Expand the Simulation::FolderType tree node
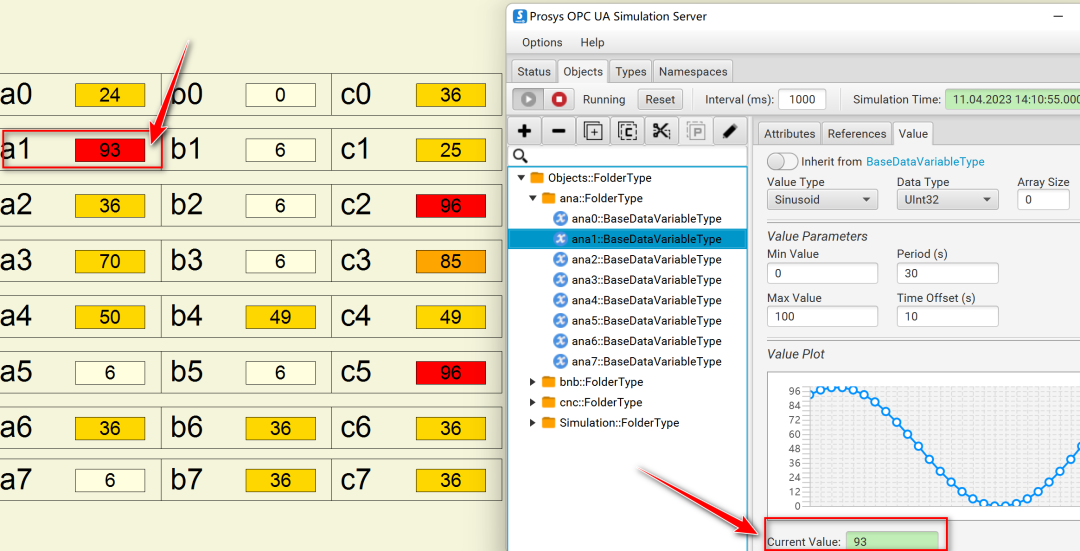Image resolution: width=1080 pixels, height=551 pixels. pos(532,422)
